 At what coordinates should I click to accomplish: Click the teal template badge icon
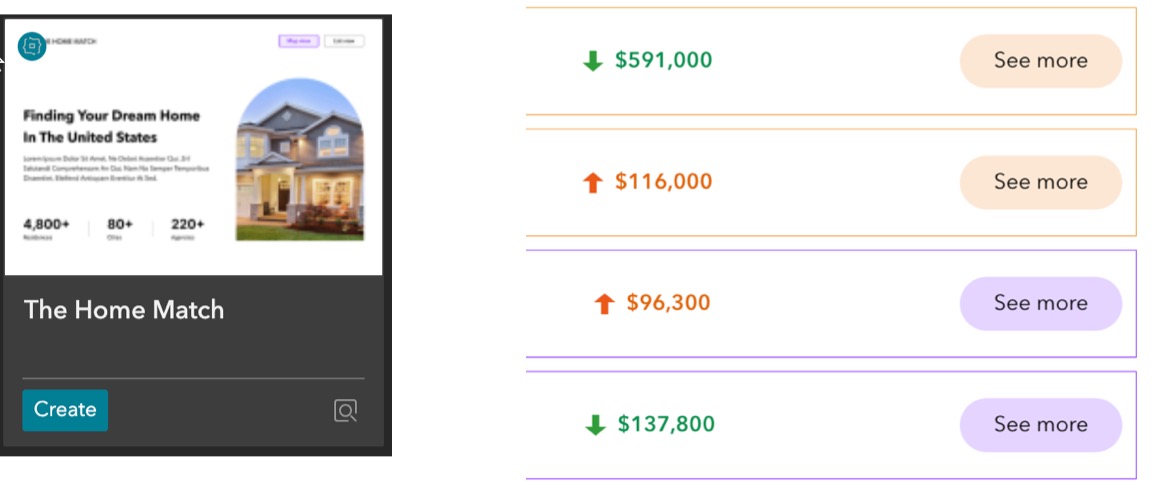point(32,45)
